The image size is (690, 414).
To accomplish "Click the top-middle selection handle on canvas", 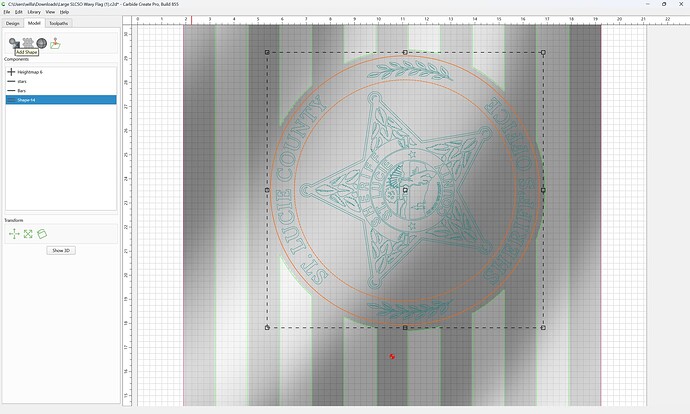I will [405, 52].
